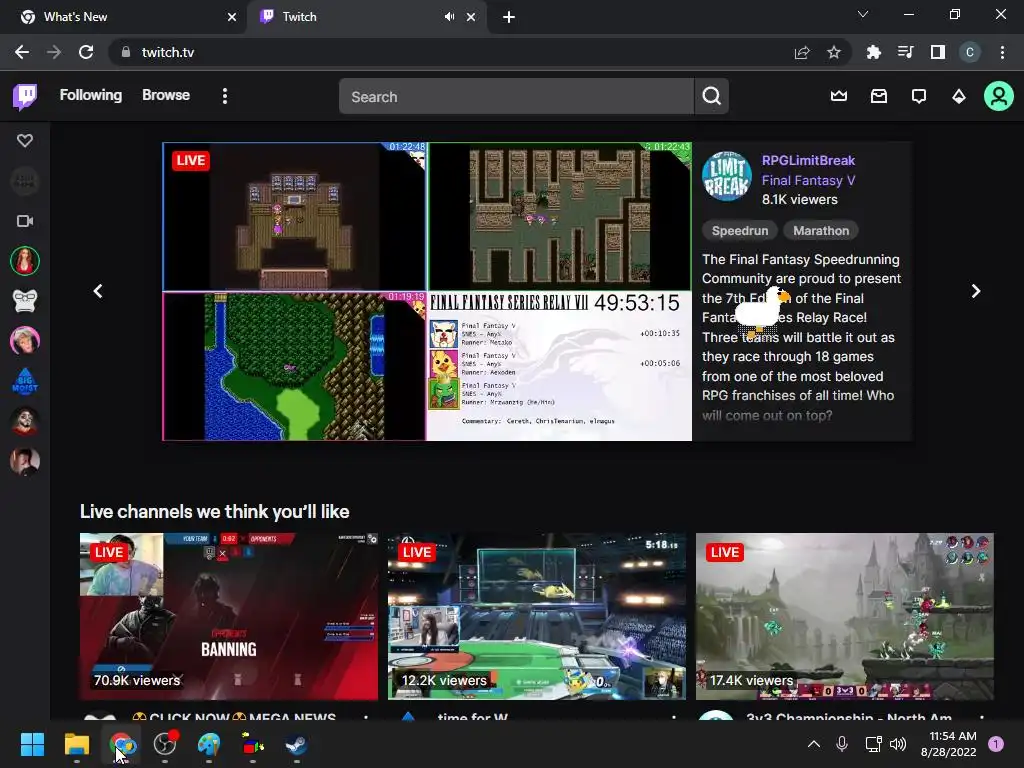Open a new browser tab
Screen dimensions: 1024x768
[x=509, y=17]
